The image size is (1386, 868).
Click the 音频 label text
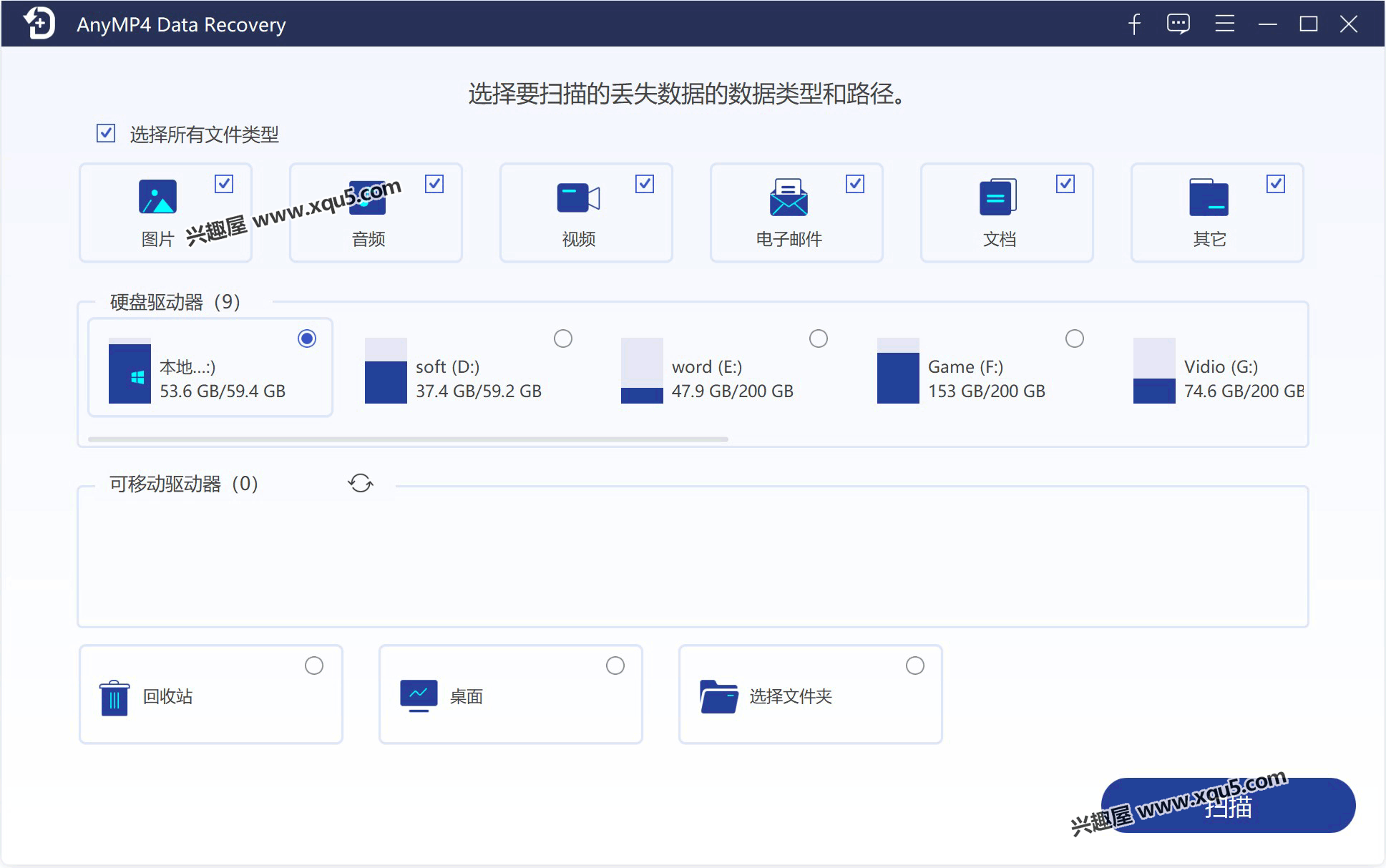369,239
